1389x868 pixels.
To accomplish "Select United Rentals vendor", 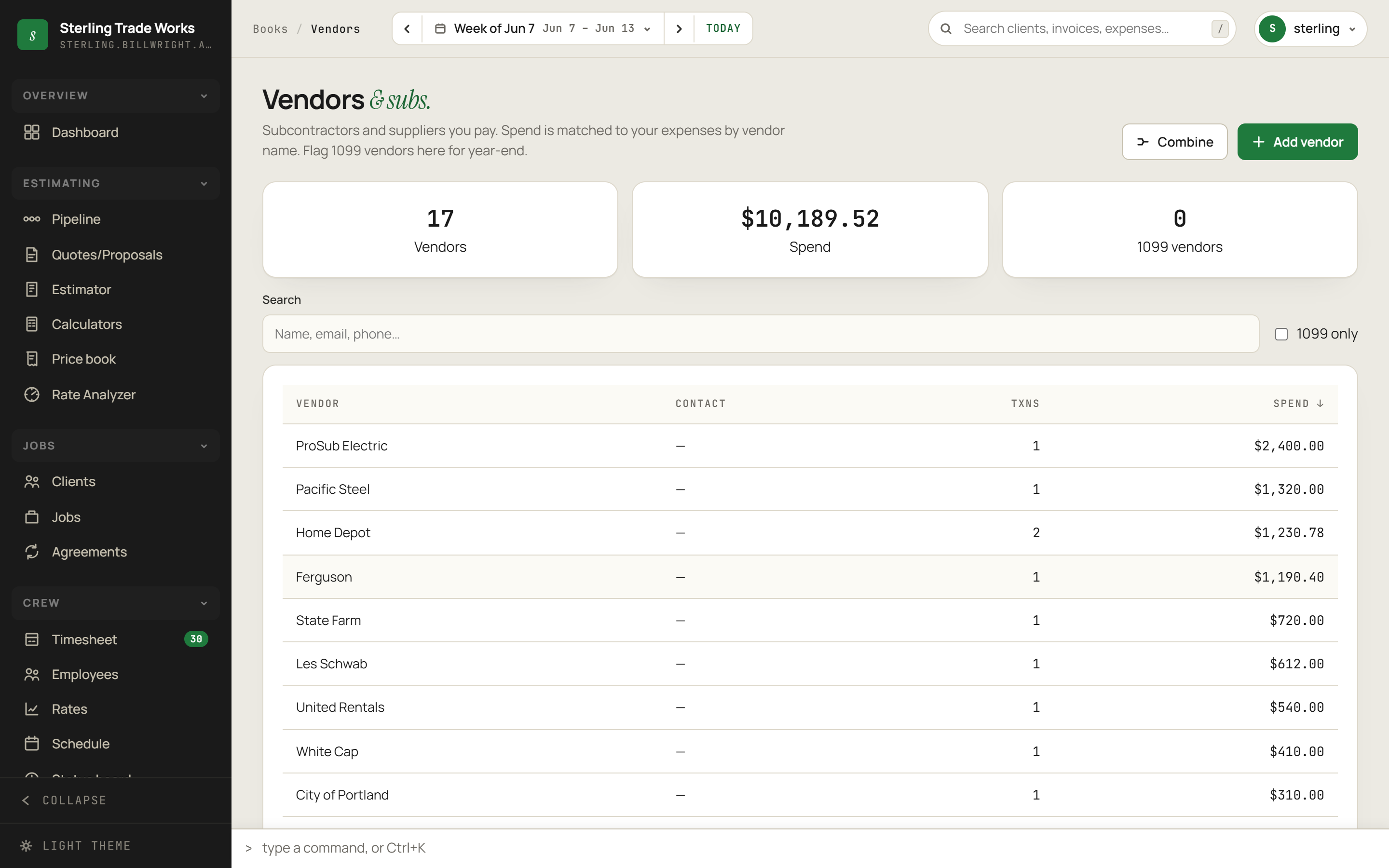I will pyautogui.click(x=809, y=707).
